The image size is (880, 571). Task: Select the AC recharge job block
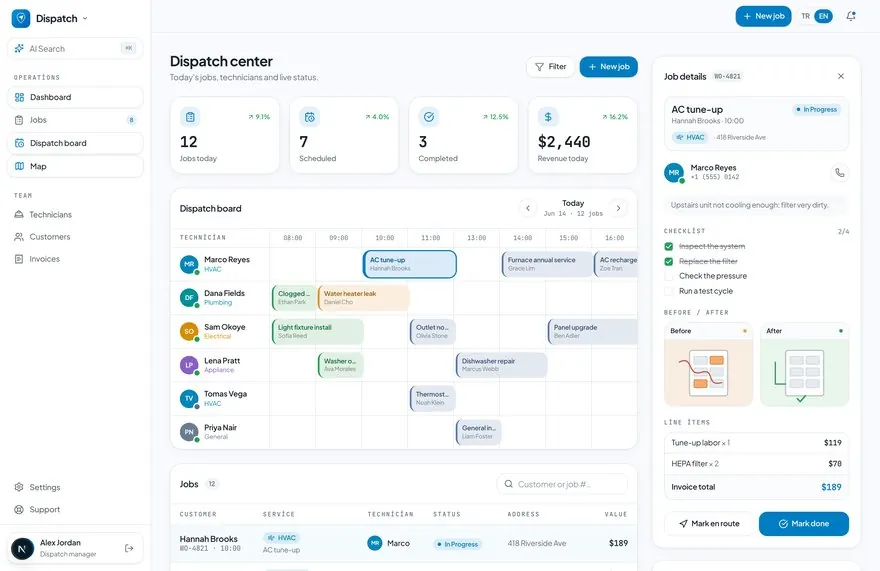coord(616,264)
